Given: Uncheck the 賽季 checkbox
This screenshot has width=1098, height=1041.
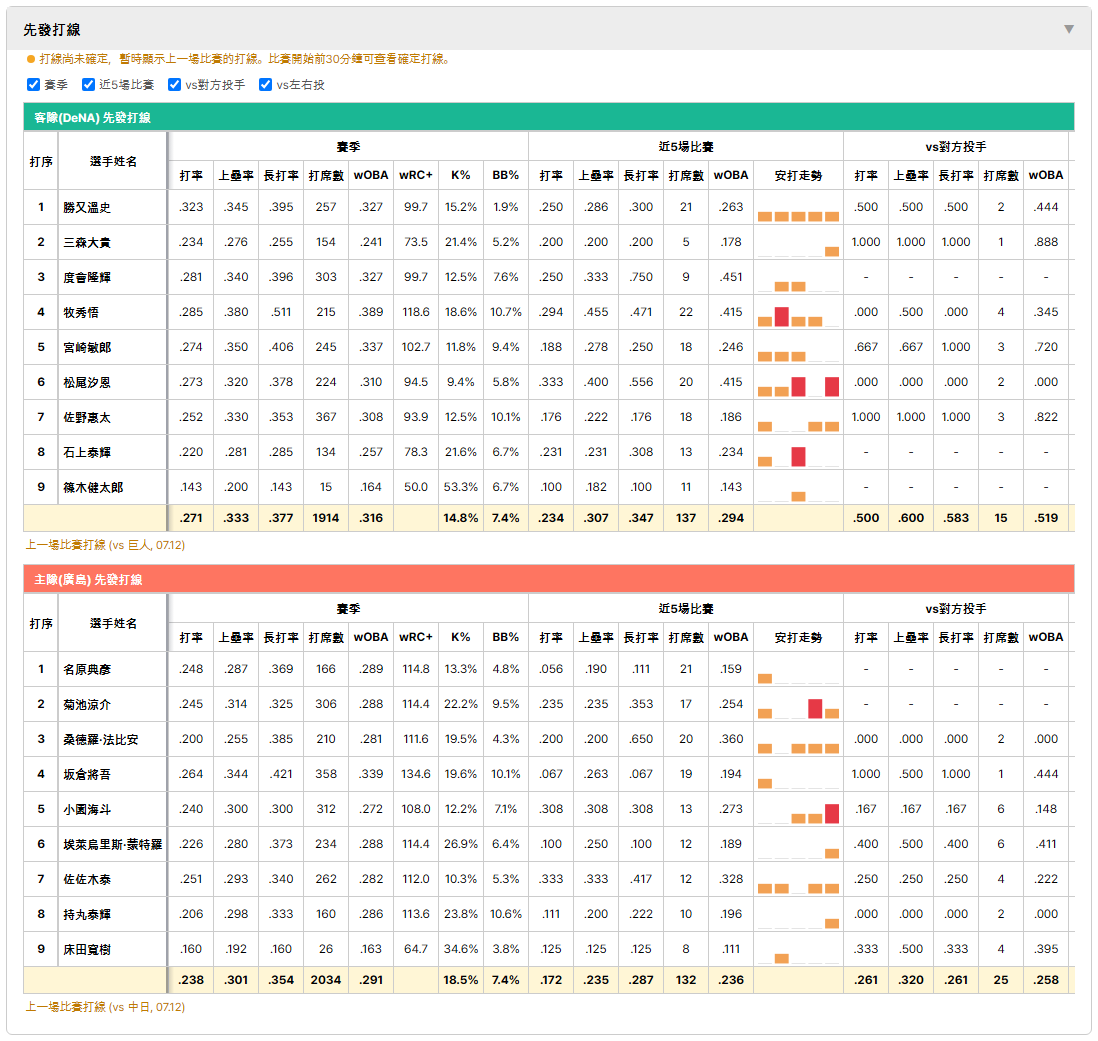Looking at the screenshot, I should pyautogui.click(x=34, y=85).
